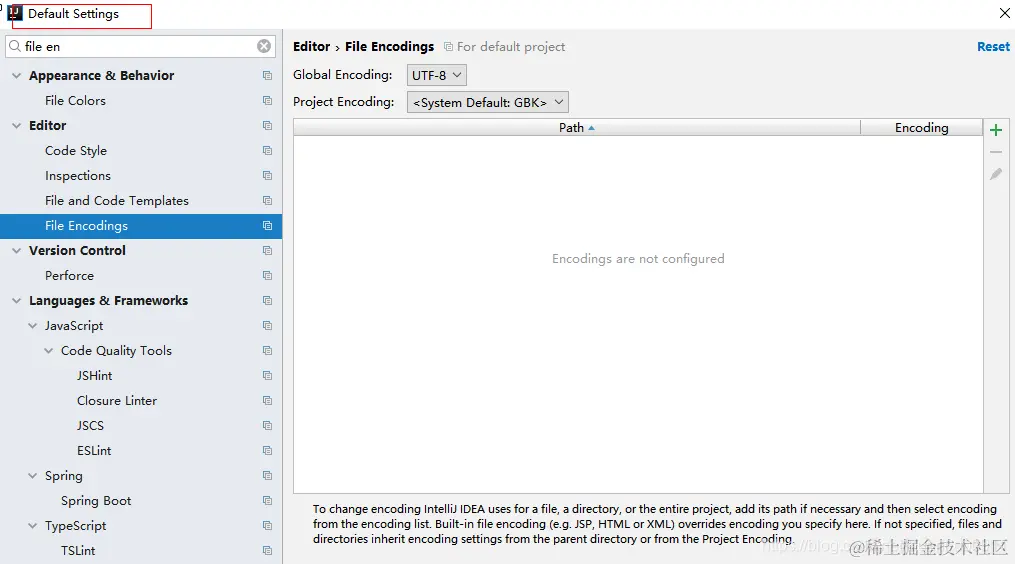Image resolution: width=1015 pixels, height=564 pixels.
Task: Click project icon beside Inspections
Action: 267,175
